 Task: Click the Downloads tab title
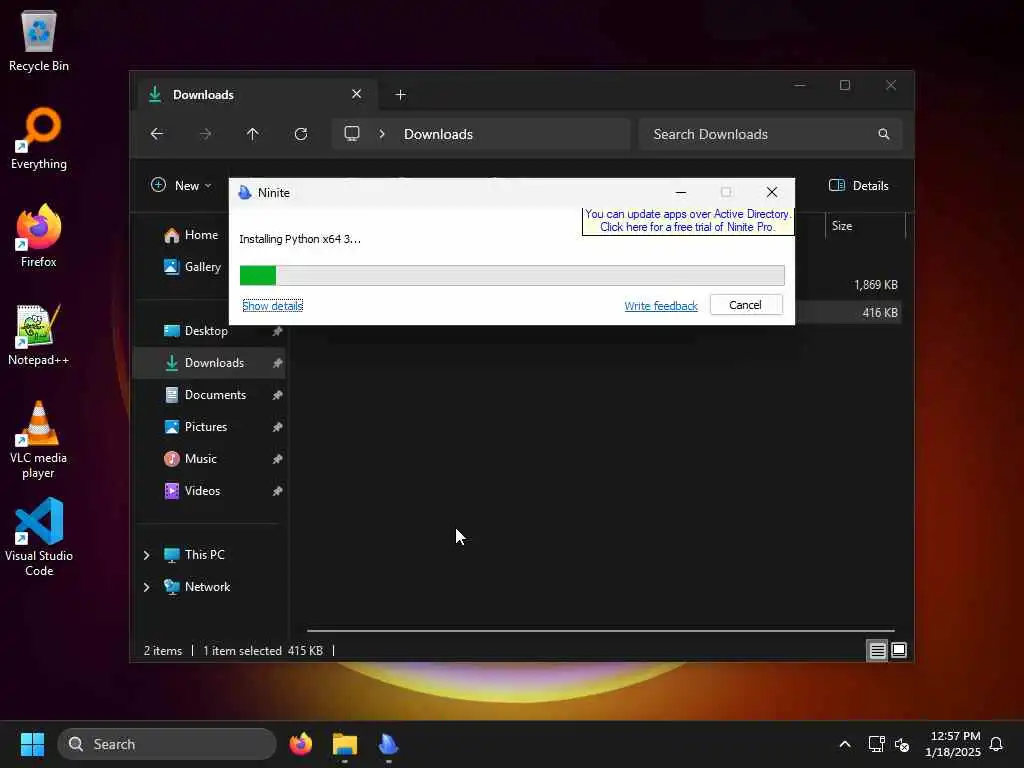203,95
